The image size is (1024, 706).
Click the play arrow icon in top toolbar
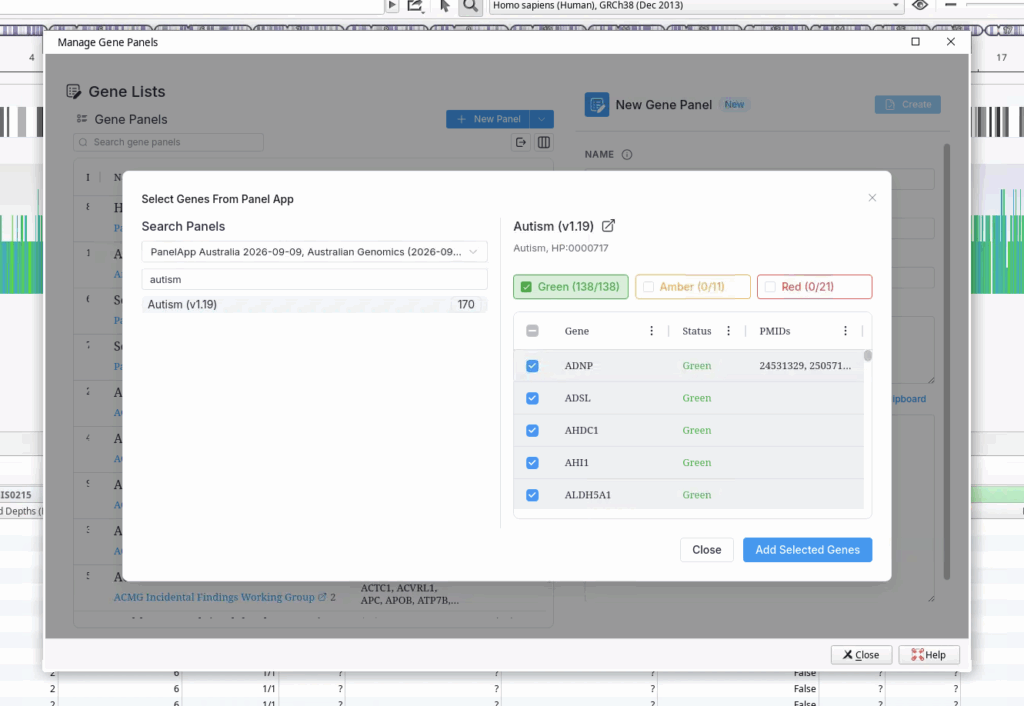click(x=392, y=5)
